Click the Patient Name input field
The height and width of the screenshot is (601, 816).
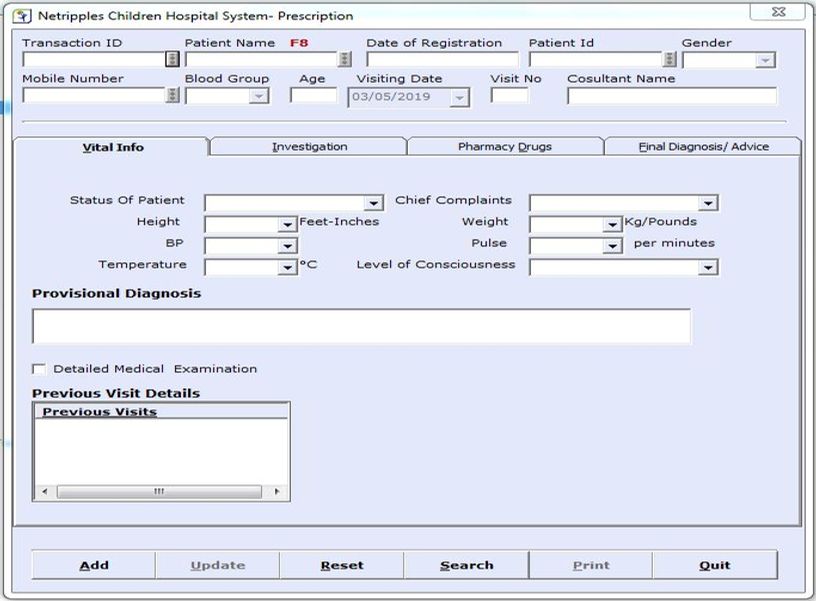coord(262,59)
